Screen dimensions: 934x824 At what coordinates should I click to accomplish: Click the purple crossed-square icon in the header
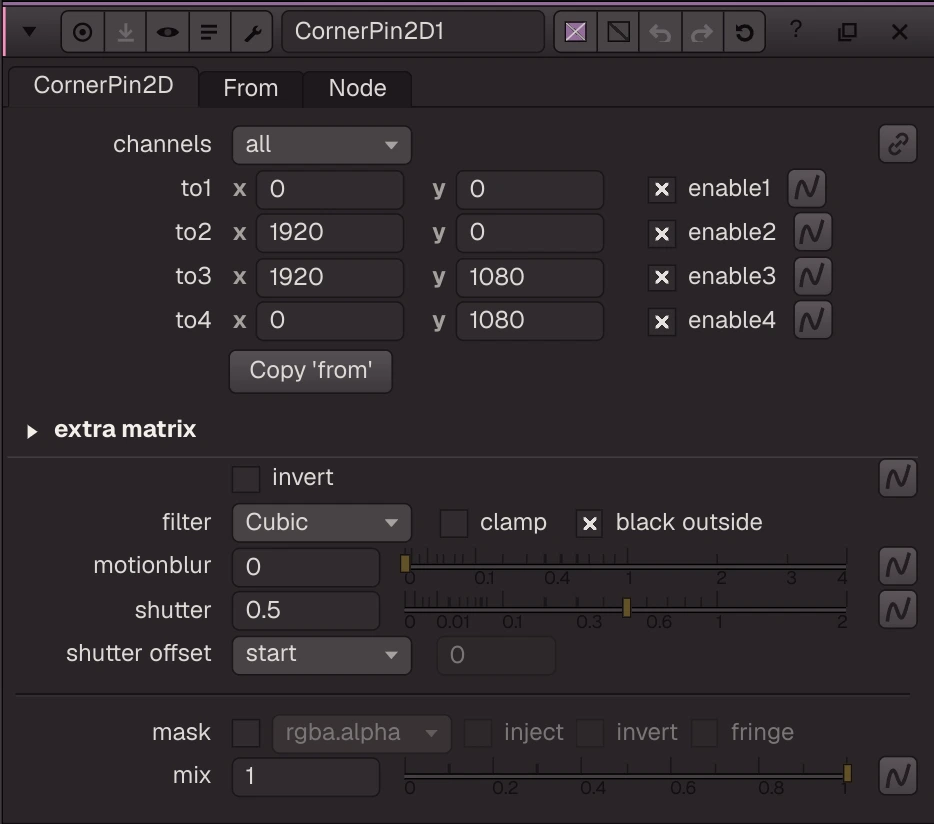(575, 32)
